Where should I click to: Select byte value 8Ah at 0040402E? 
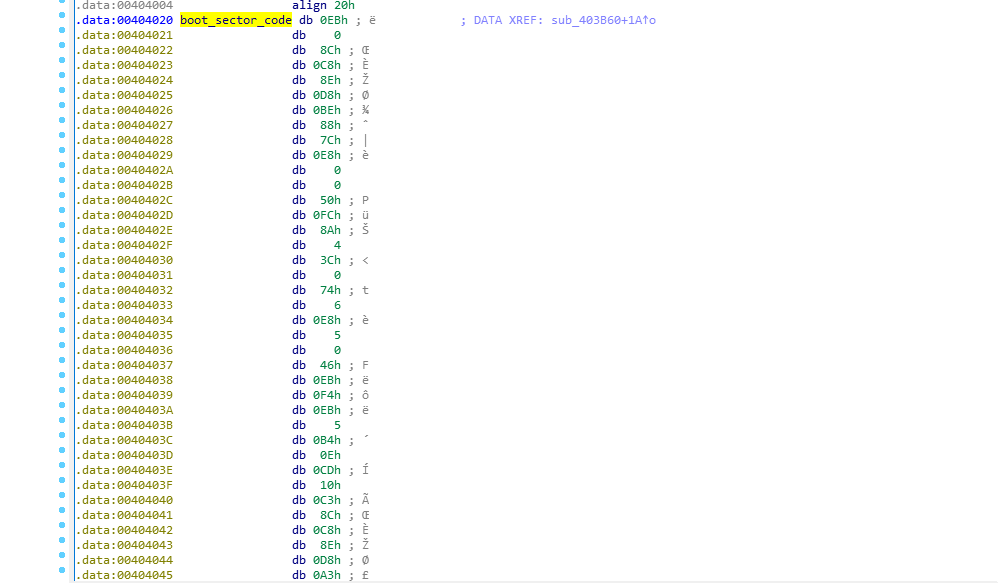coord(330,230)
